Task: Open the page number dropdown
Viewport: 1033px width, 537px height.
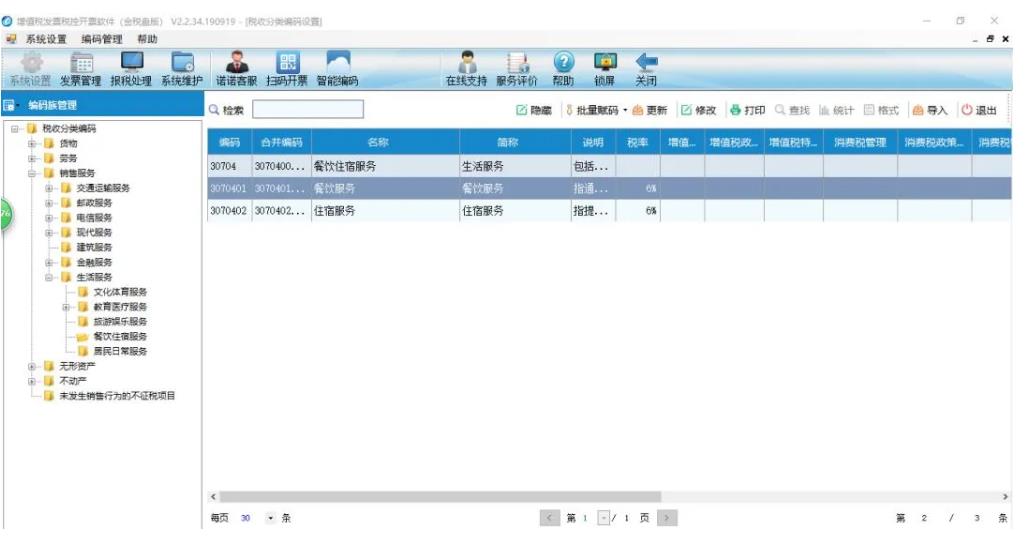Action: point(603,519)
